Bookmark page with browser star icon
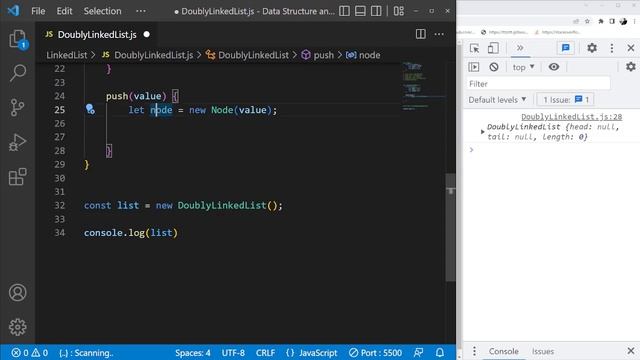640x360 pixels. click(587, 21)
